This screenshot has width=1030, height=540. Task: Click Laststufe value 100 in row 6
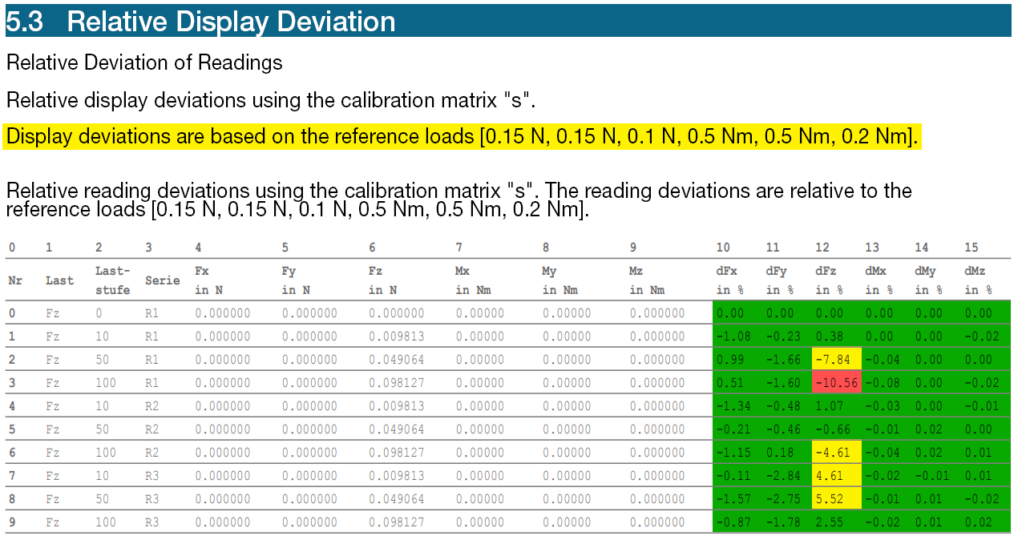(x=105, y=453)
